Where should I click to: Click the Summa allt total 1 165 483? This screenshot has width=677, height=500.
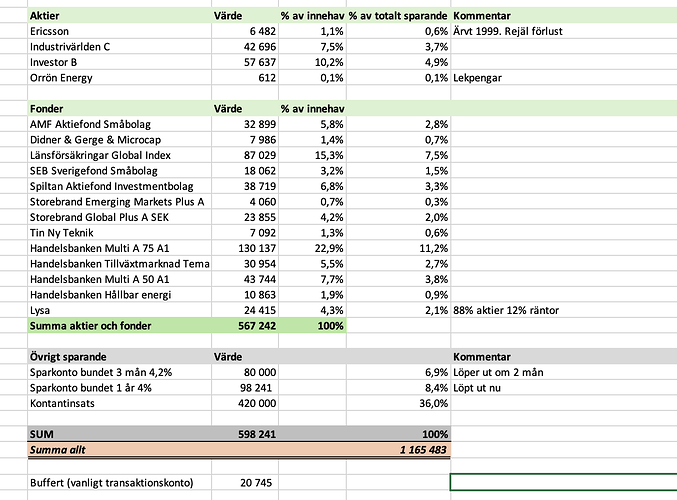418,451
